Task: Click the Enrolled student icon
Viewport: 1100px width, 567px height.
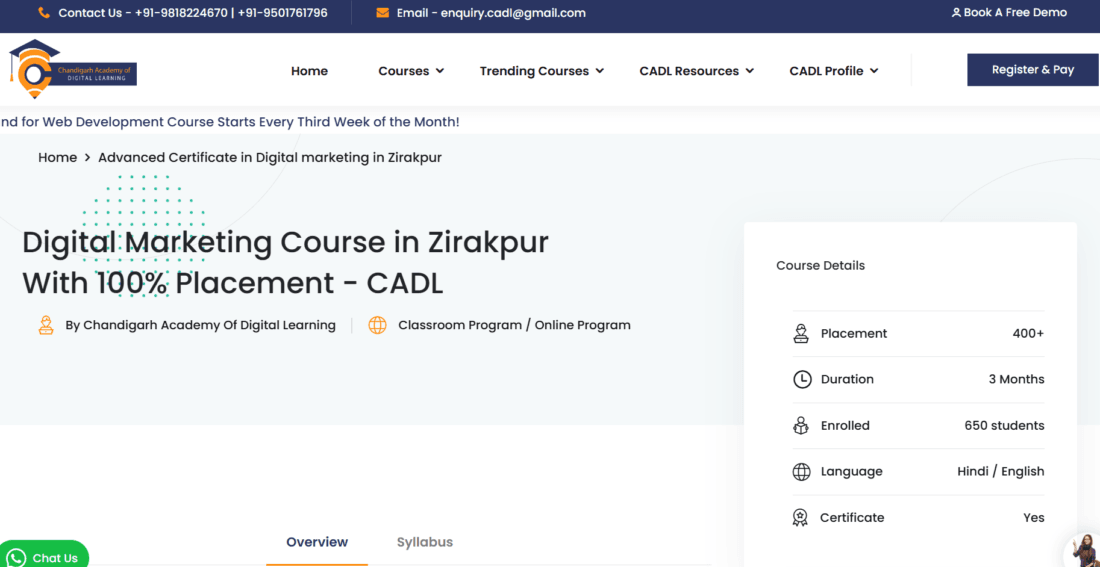Action: coord(801,426)
